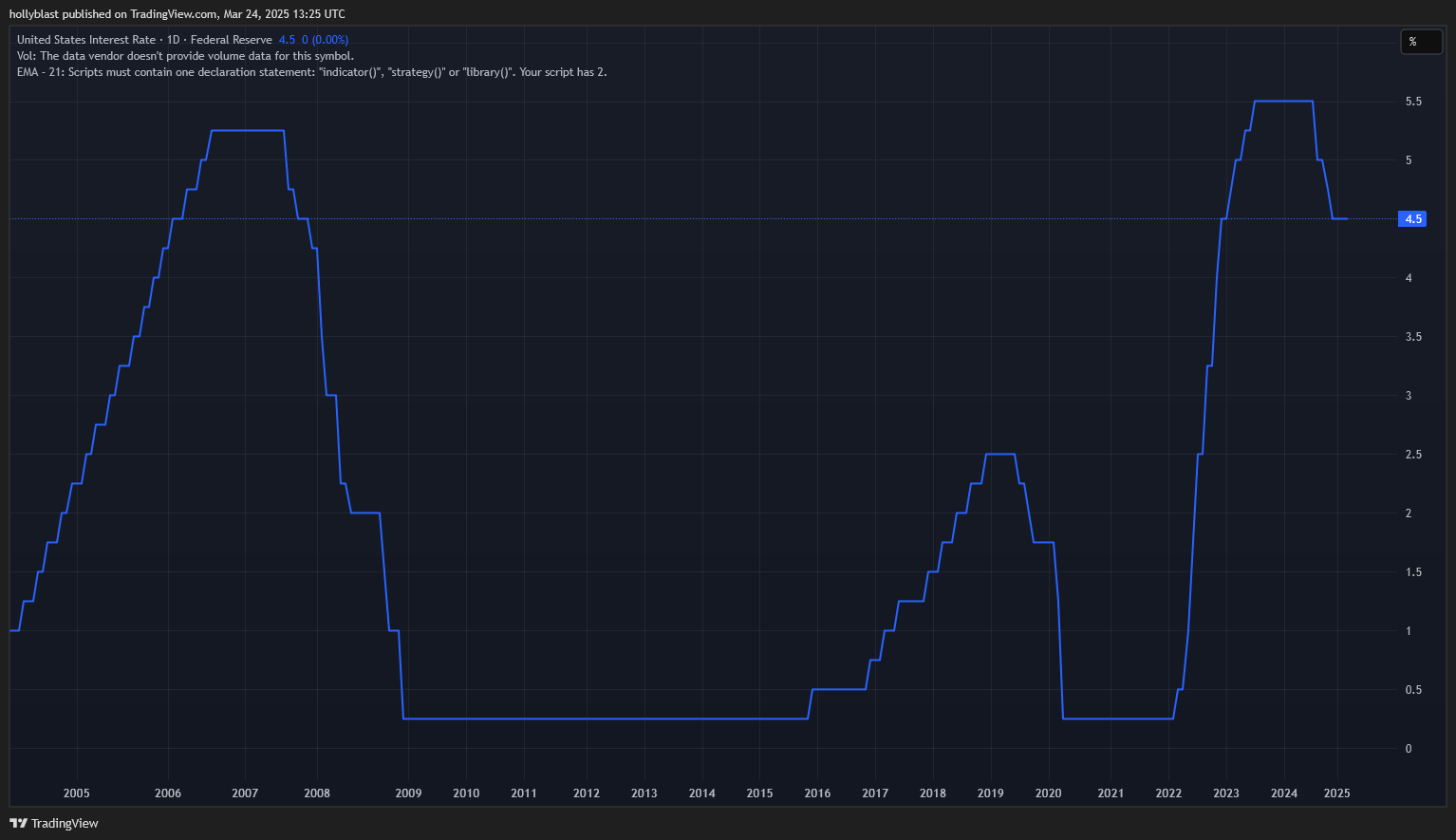Viewport: 1456px width, 840px height.
Task: Click the United States Interest Rate title
Action: click(86, 40)
